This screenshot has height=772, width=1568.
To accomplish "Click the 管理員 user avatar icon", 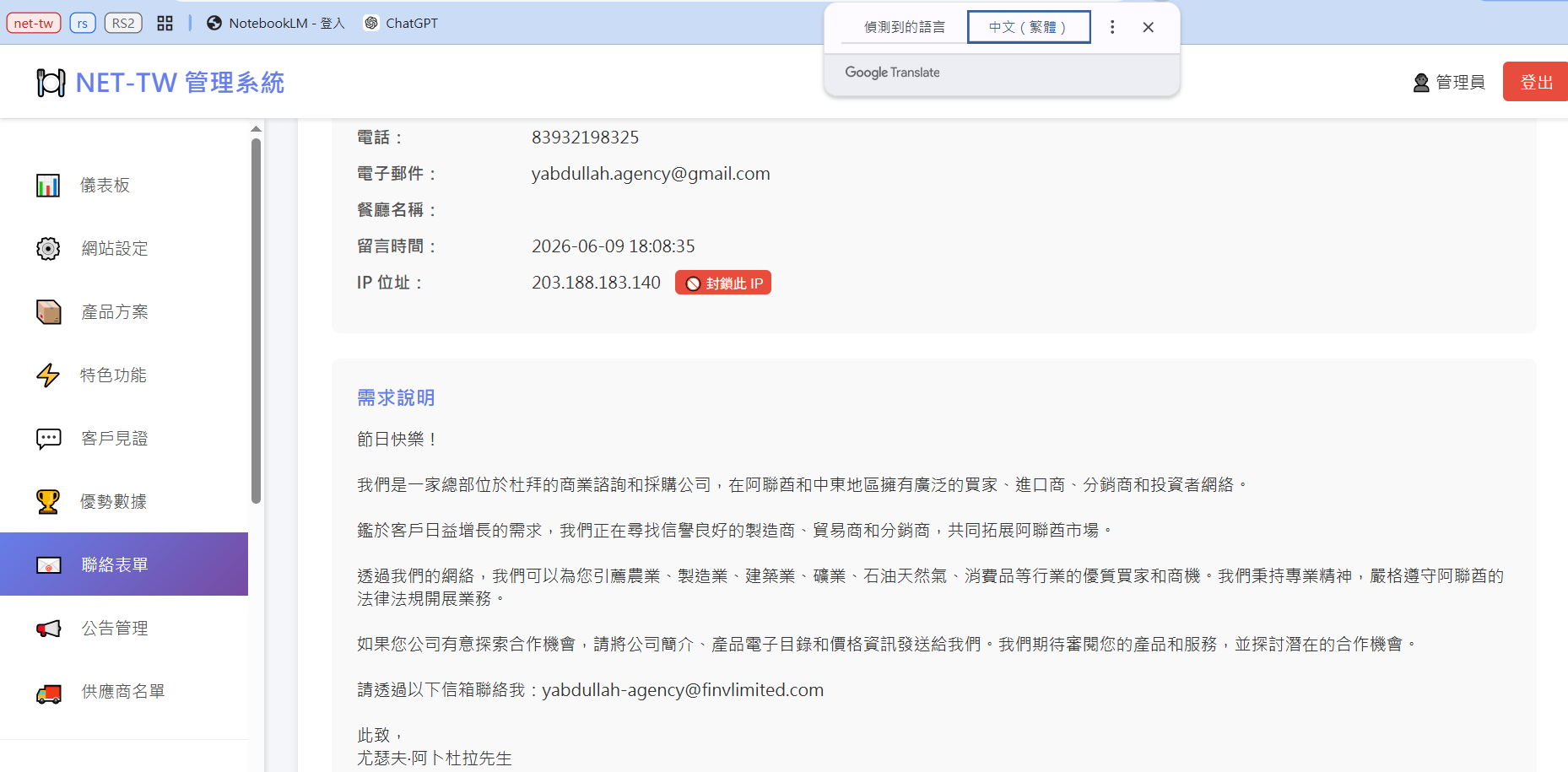I will tap(1421, 82).
